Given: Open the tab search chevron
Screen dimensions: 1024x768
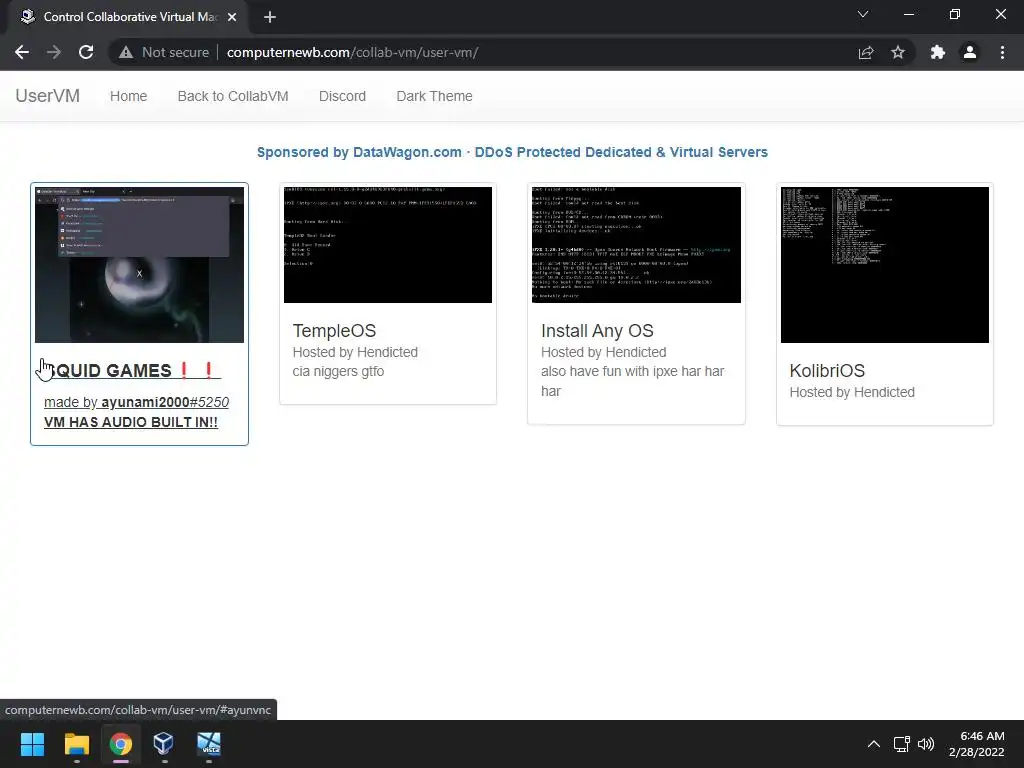Looking at the screenshot, I should coord(863,14).
